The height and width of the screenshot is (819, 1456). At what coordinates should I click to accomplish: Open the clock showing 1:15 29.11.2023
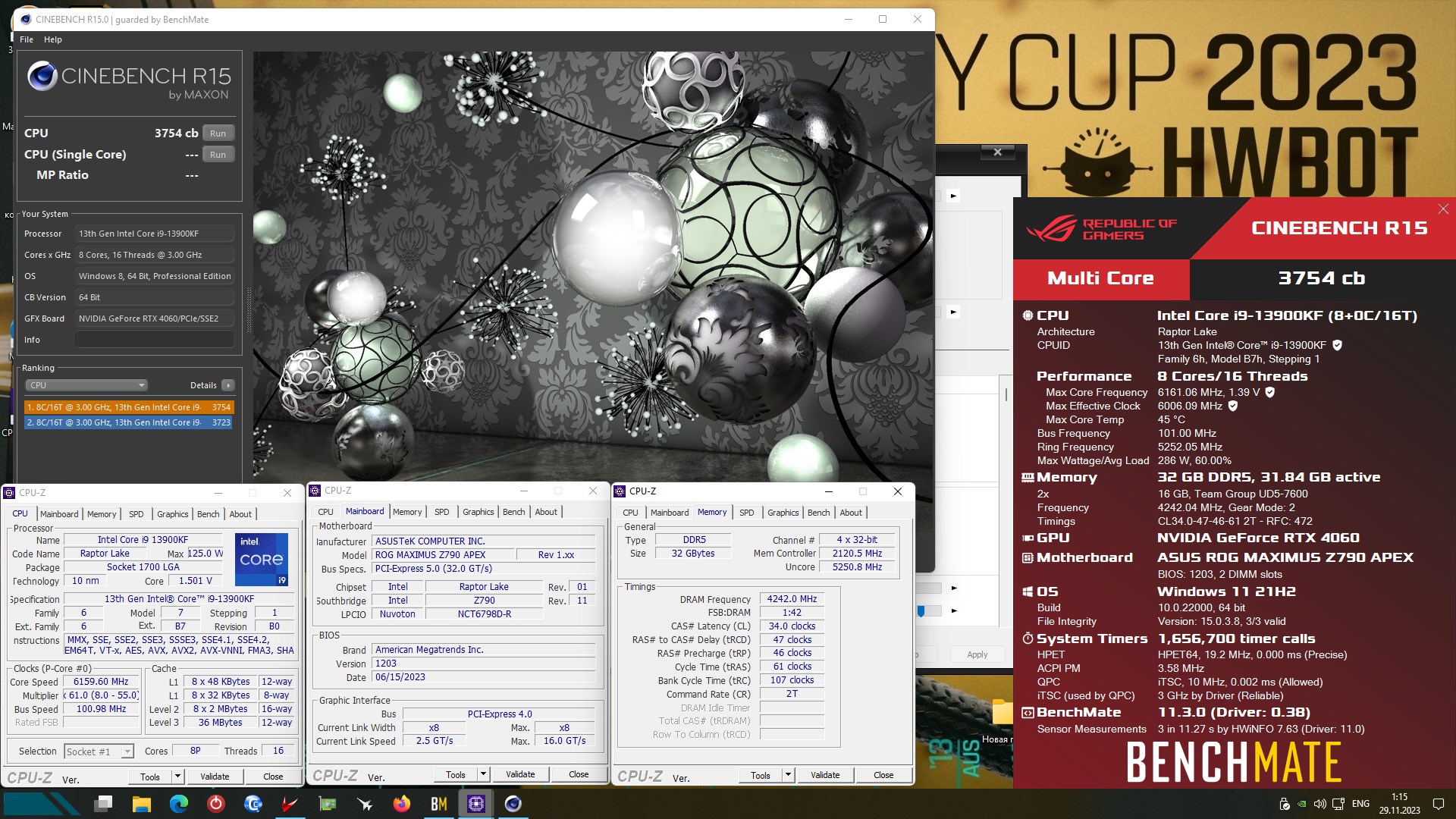click(x=1400, y=804)
